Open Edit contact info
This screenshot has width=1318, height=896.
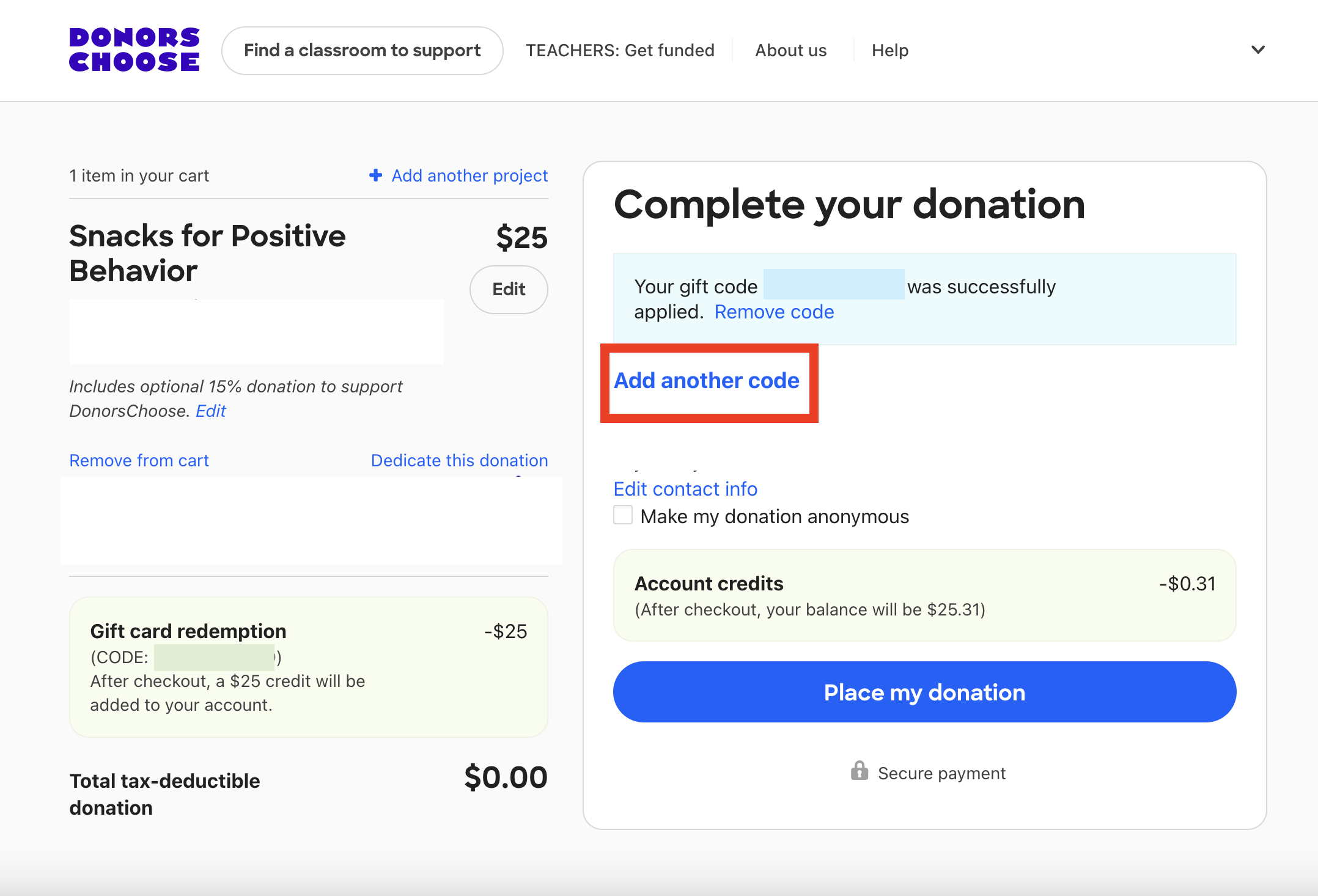click(685, 489)
